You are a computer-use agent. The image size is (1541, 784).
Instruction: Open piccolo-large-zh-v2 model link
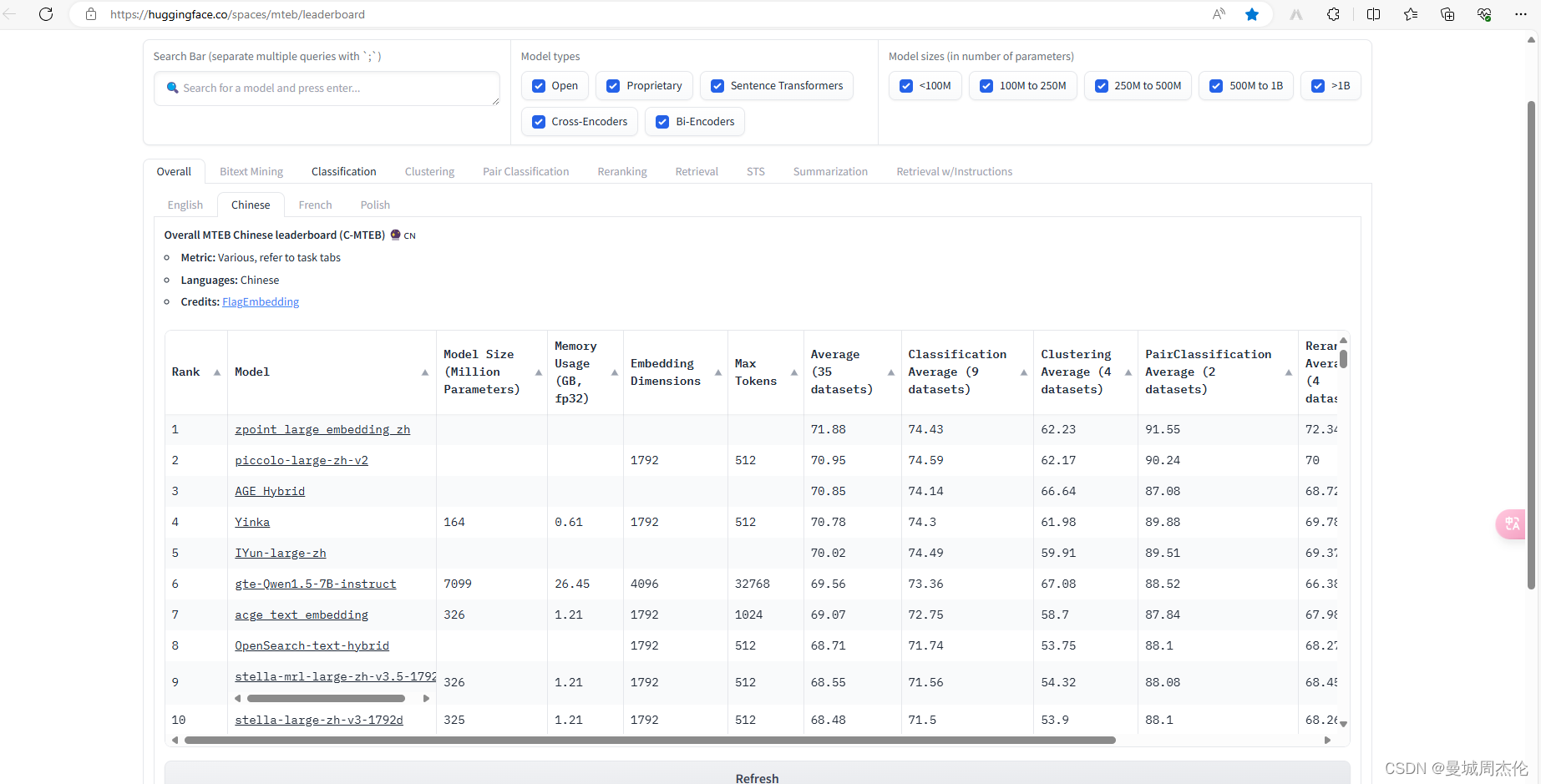302,461
